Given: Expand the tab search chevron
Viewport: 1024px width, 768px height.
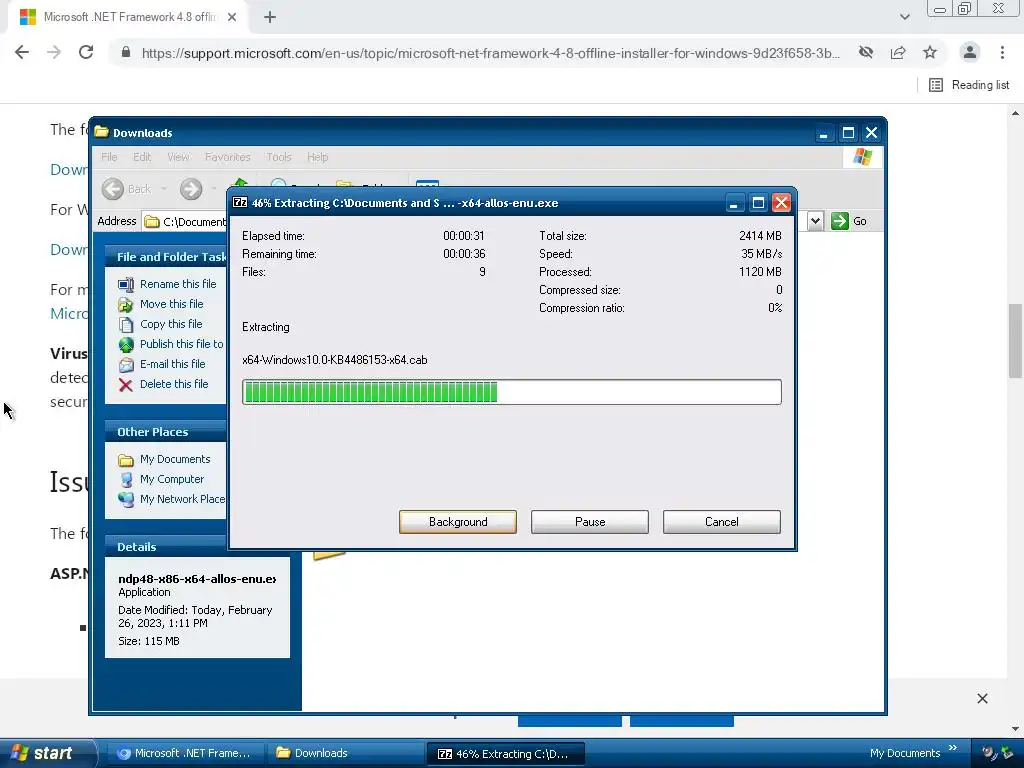Looking at the screenshot, I should click(x=904, y=17).
